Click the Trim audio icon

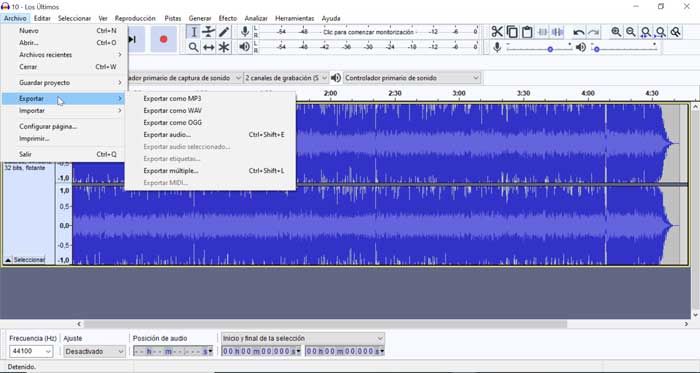point(542,32)
